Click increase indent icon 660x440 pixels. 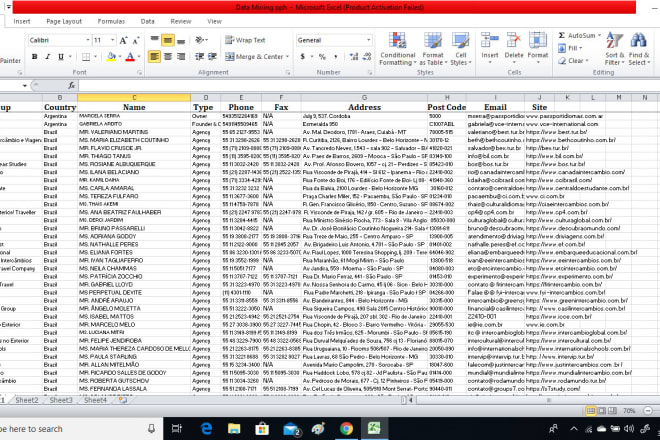[x=212, y=56]
